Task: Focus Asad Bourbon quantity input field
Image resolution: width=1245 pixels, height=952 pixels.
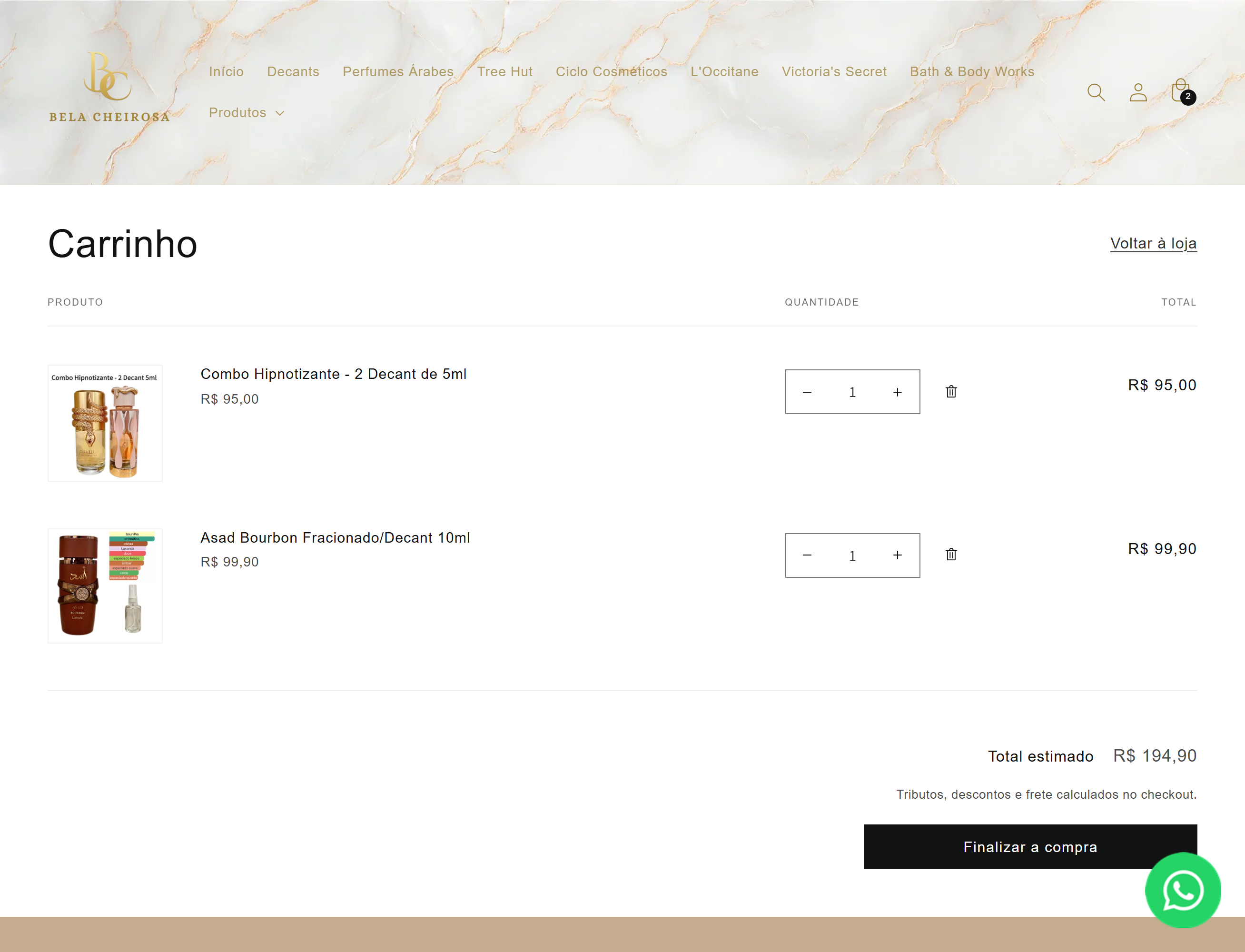Action: click(852, 555)
